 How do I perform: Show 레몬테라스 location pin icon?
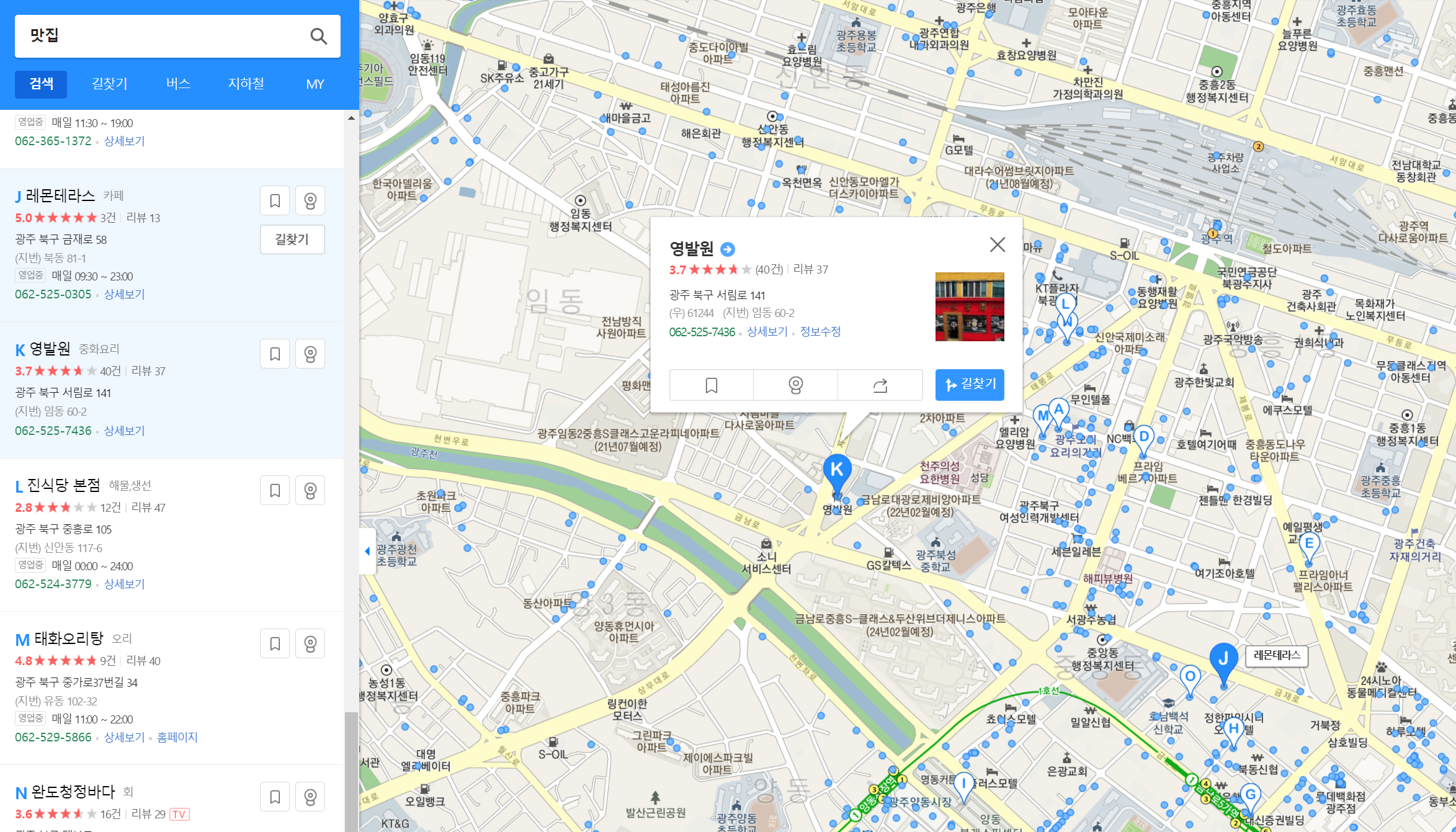pyautogui.click(x=310, y=201)
